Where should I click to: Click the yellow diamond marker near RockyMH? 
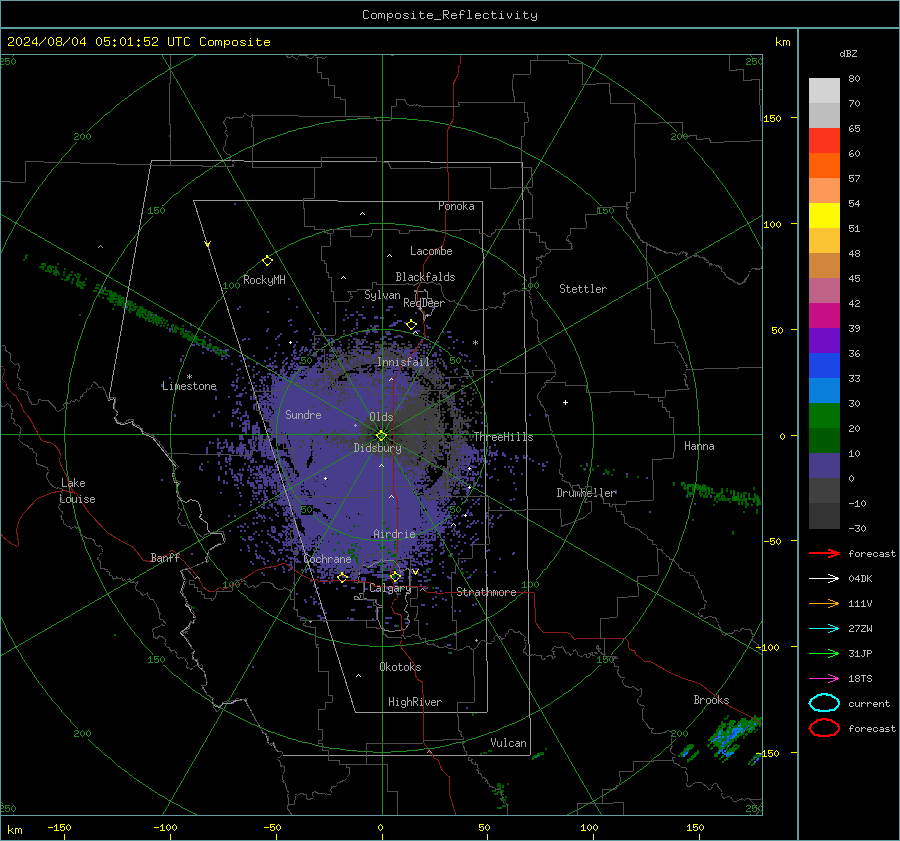click(x=267, y=261)
